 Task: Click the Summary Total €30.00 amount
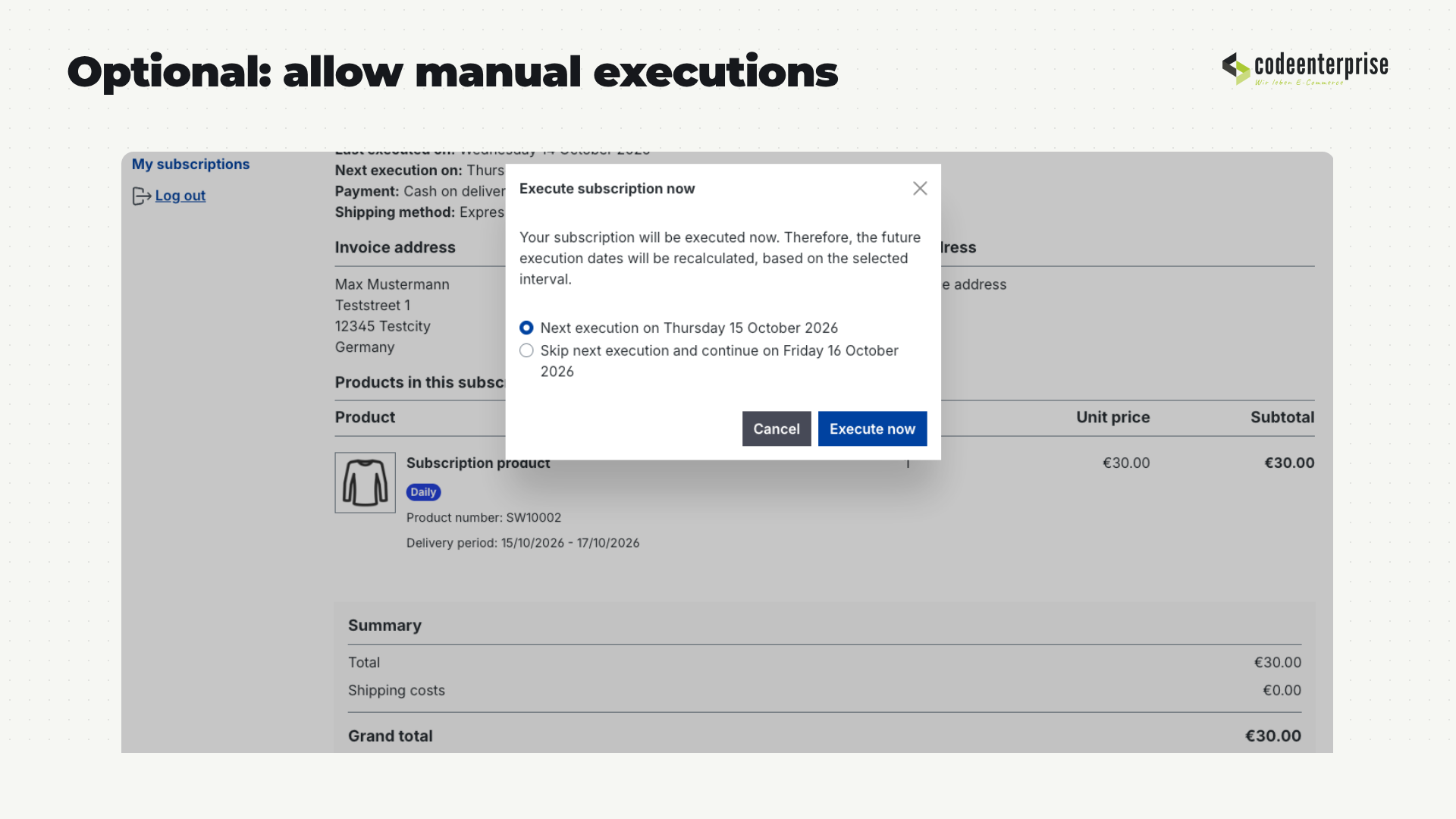click(x=1278, y=662)
